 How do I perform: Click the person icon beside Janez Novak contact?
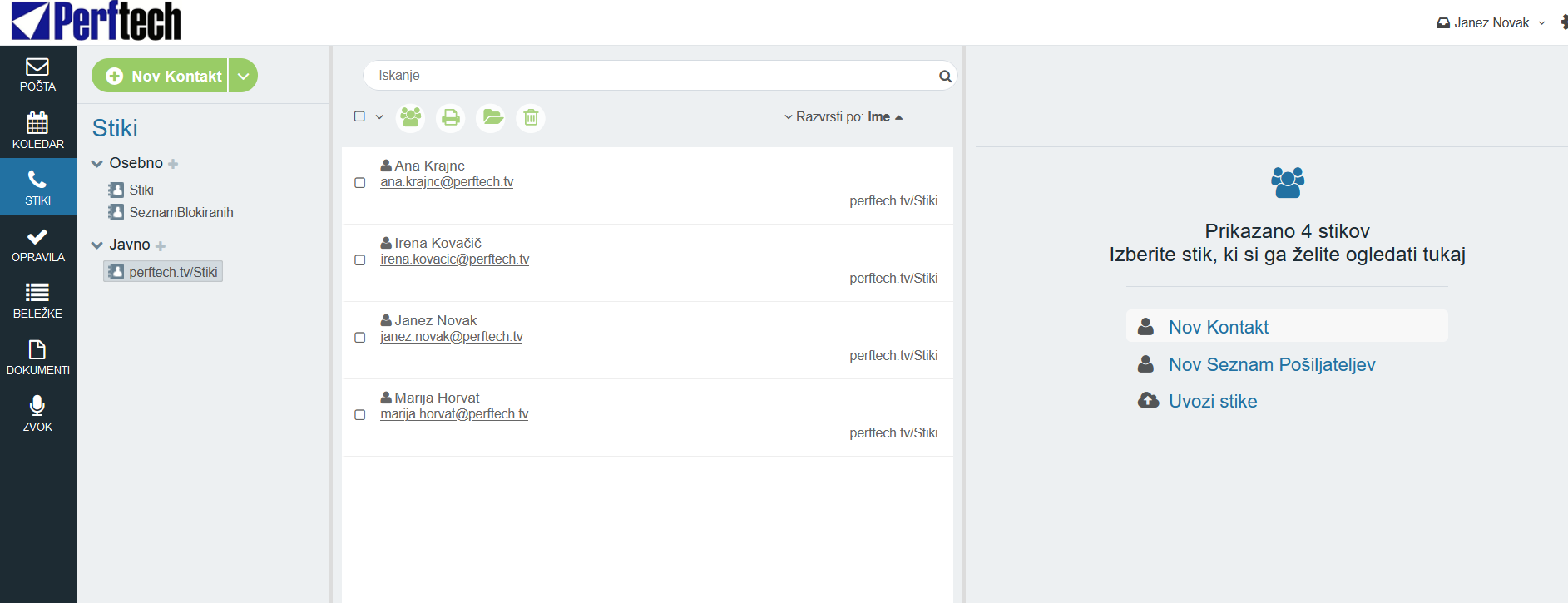[386, 320]
